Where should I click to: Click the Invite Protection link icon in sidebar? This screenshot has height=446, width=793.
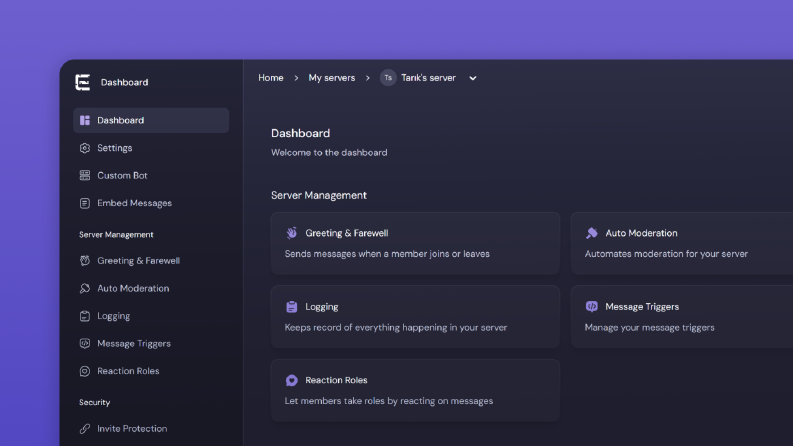coord(85,428)
